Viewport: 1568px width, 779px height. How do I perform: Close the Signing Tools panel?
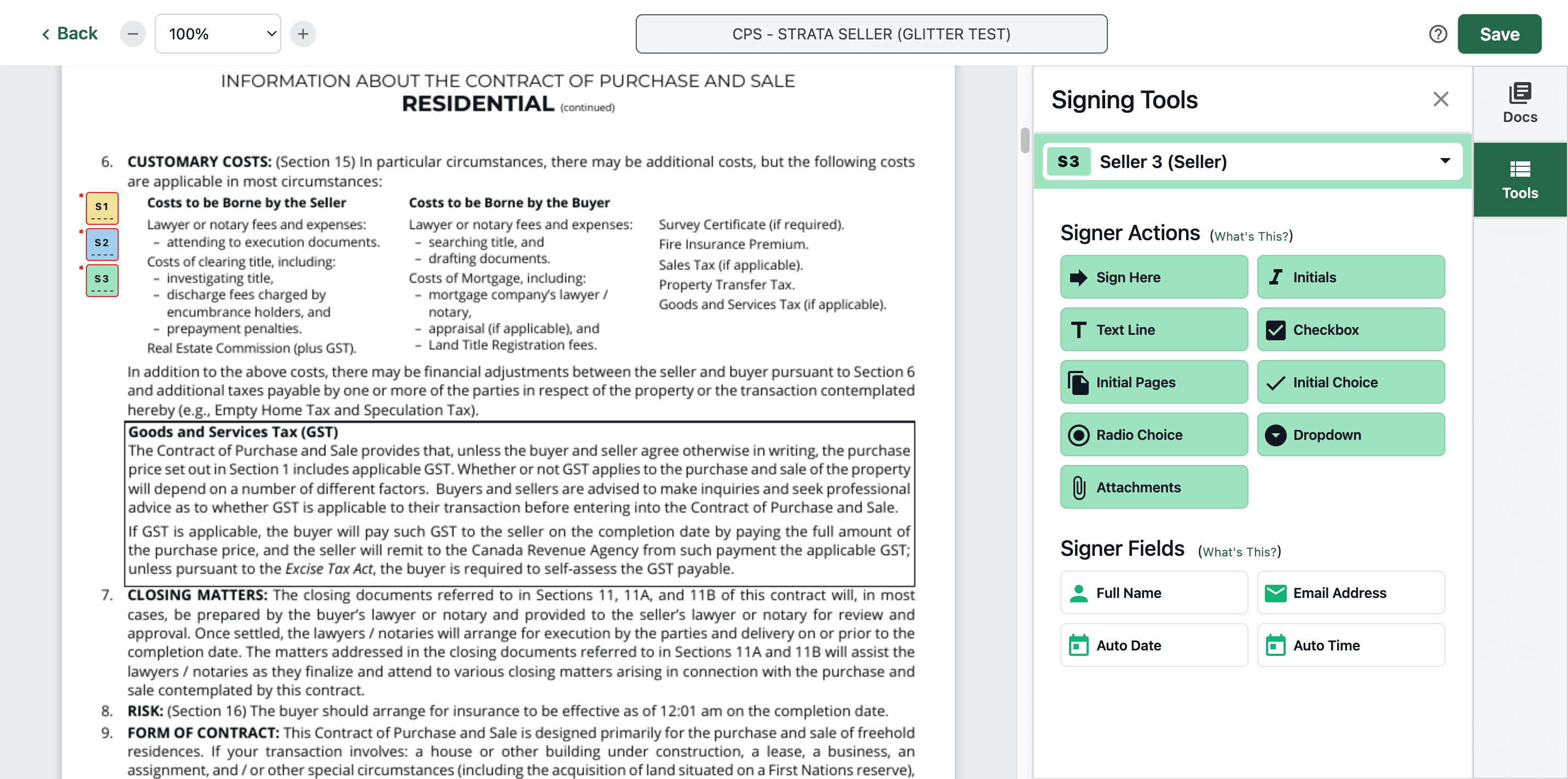pos(1440,99)
